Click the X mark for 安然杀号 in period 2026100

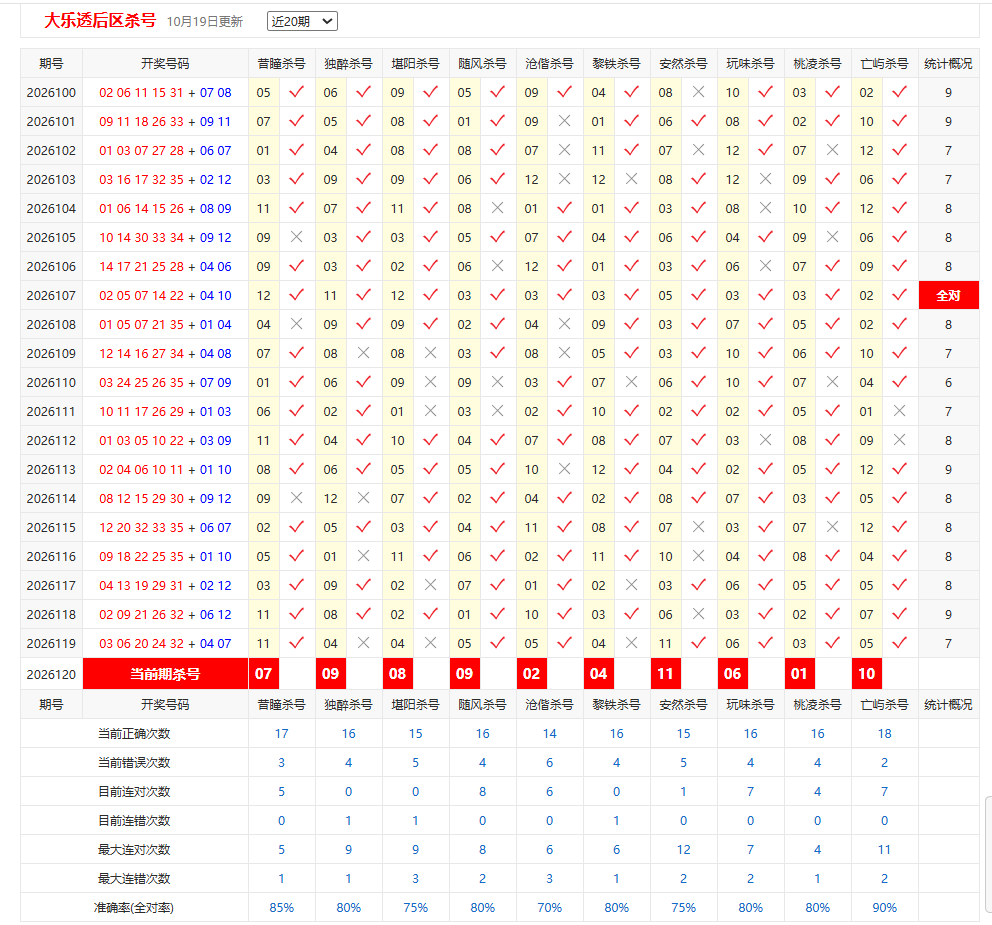pos(698,92)
